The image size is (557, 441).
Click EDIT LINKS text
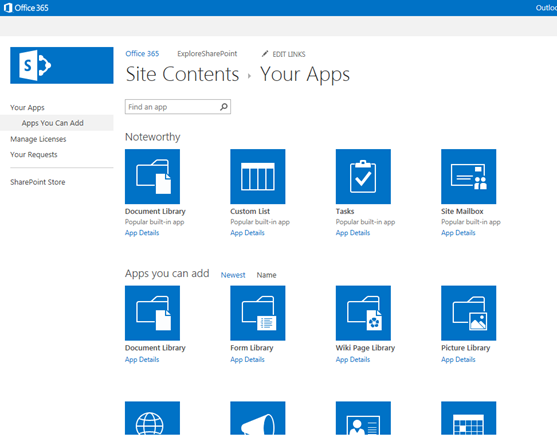289,54
